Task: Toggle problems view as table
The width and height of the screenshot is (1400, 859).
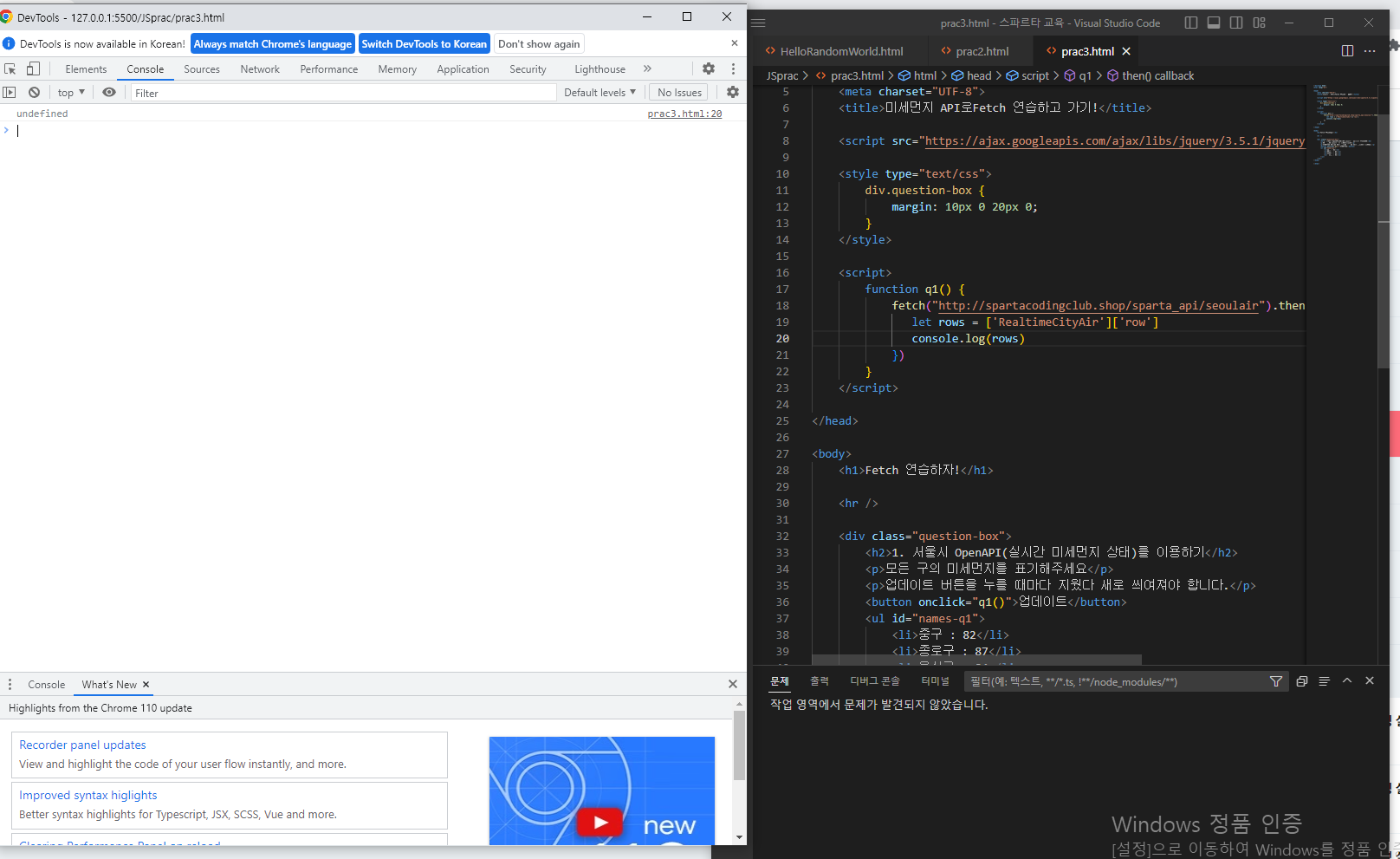Action: pos(1324,681)
